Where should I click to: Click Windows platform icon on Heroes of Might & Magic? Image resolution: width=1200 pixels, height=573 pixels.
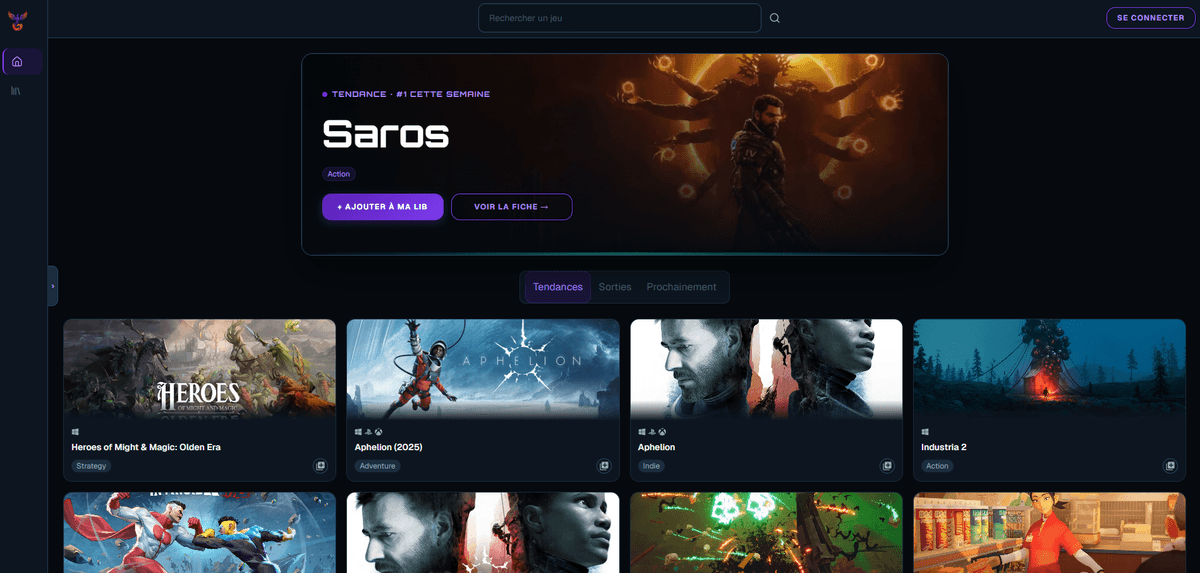coord(75,432)
